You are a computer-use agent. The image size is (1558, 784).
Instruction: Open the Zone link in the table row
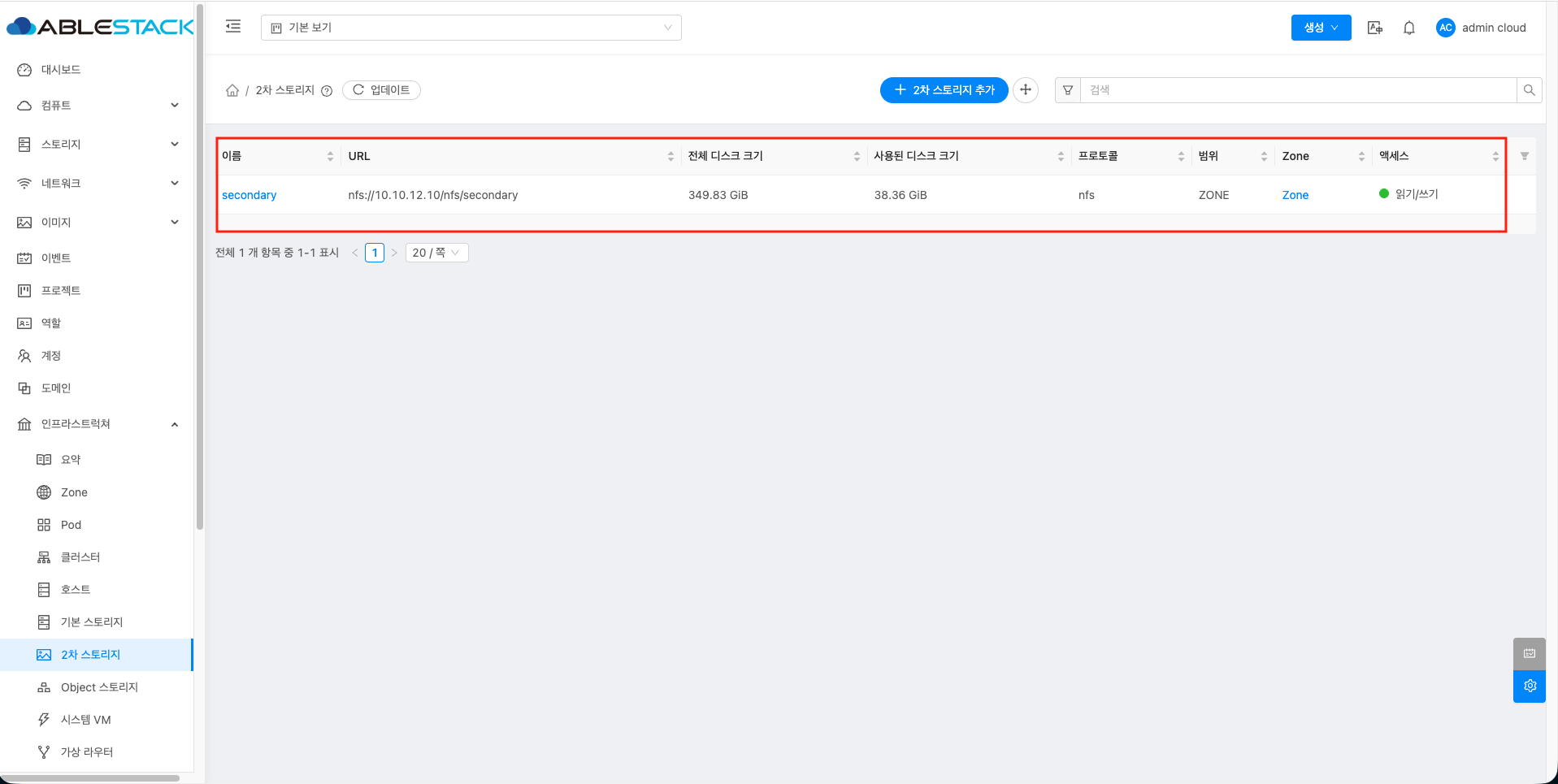click(x=1295, y=195)
